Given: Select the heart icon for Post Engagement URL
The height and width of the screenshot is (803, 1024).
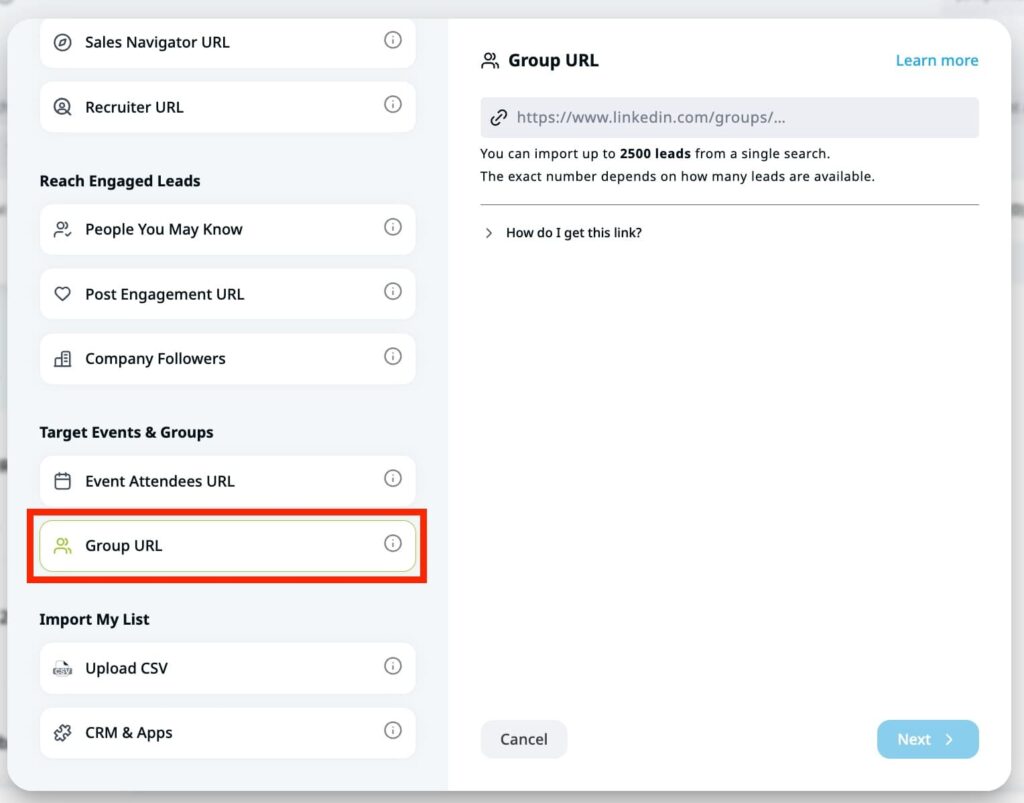Looking at the screenshot, I should [x=62, y=294].
